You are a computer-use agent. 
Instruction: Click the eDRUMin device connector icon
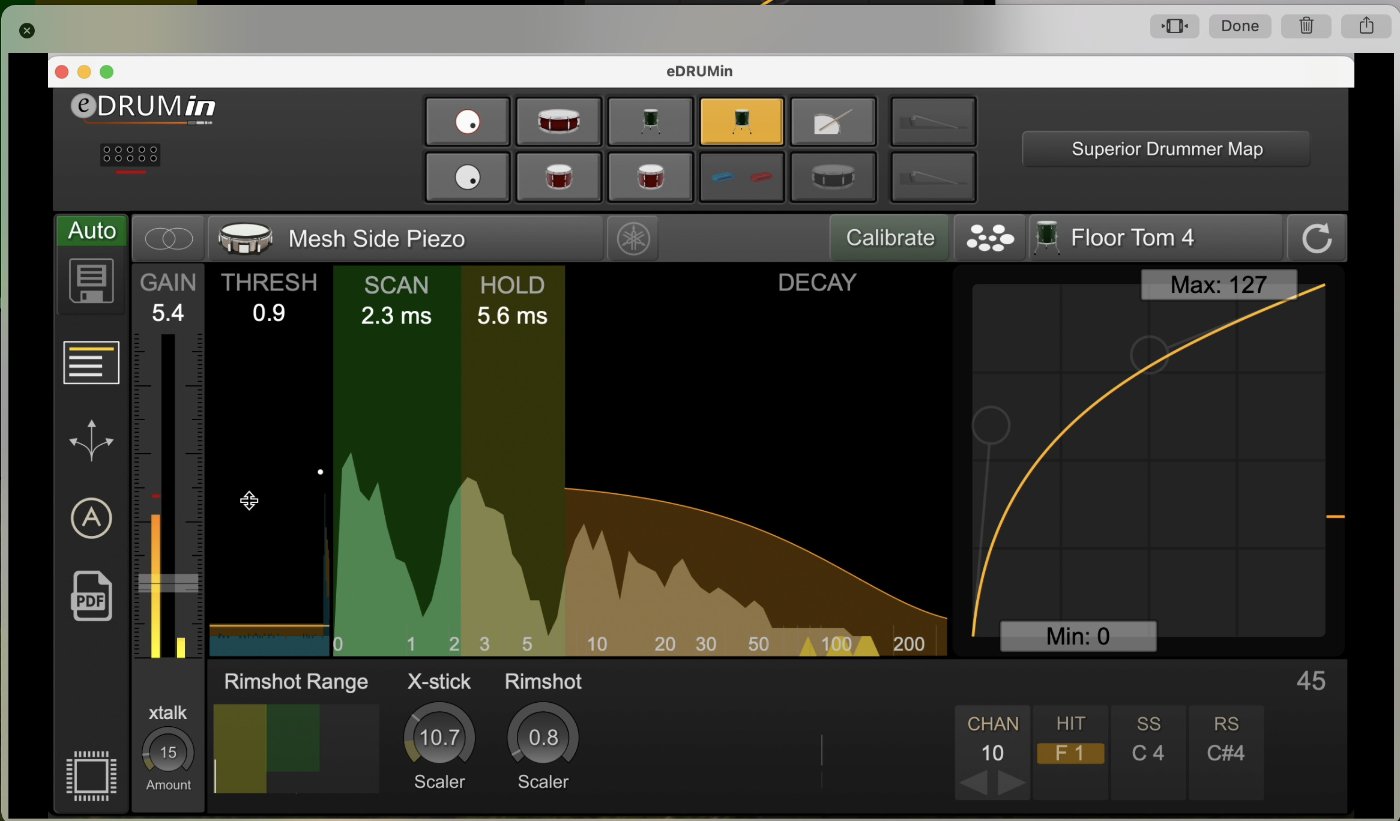130,156
